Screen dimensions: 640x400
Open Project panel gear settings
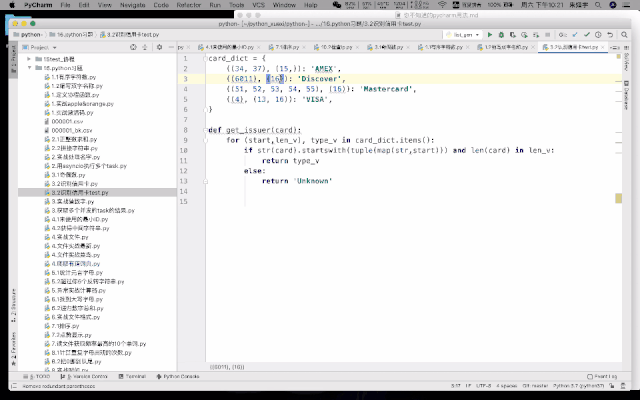coord(159,47)
